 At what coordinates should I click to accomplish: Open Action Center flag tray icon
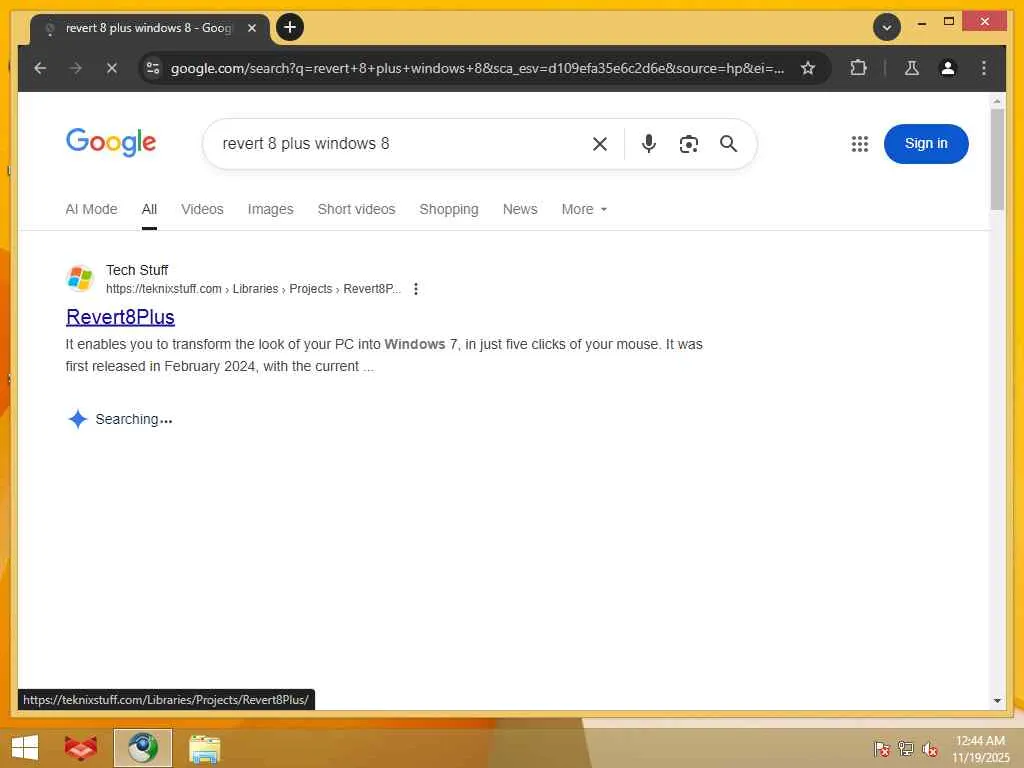click(x=881, y=748)
